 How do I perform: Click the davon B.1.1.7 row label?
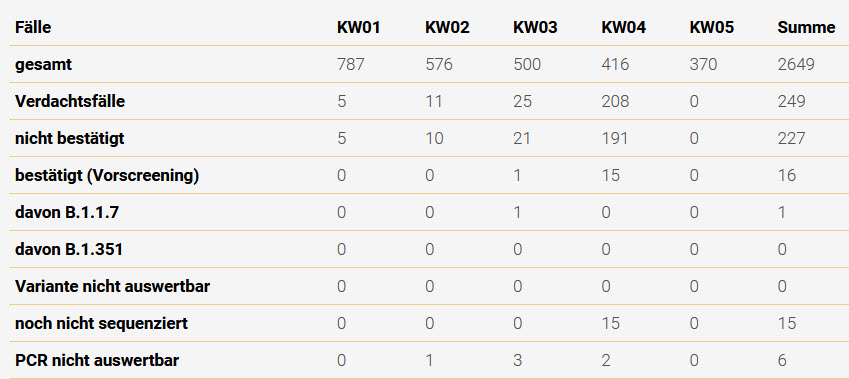click(x=67, y=212)
